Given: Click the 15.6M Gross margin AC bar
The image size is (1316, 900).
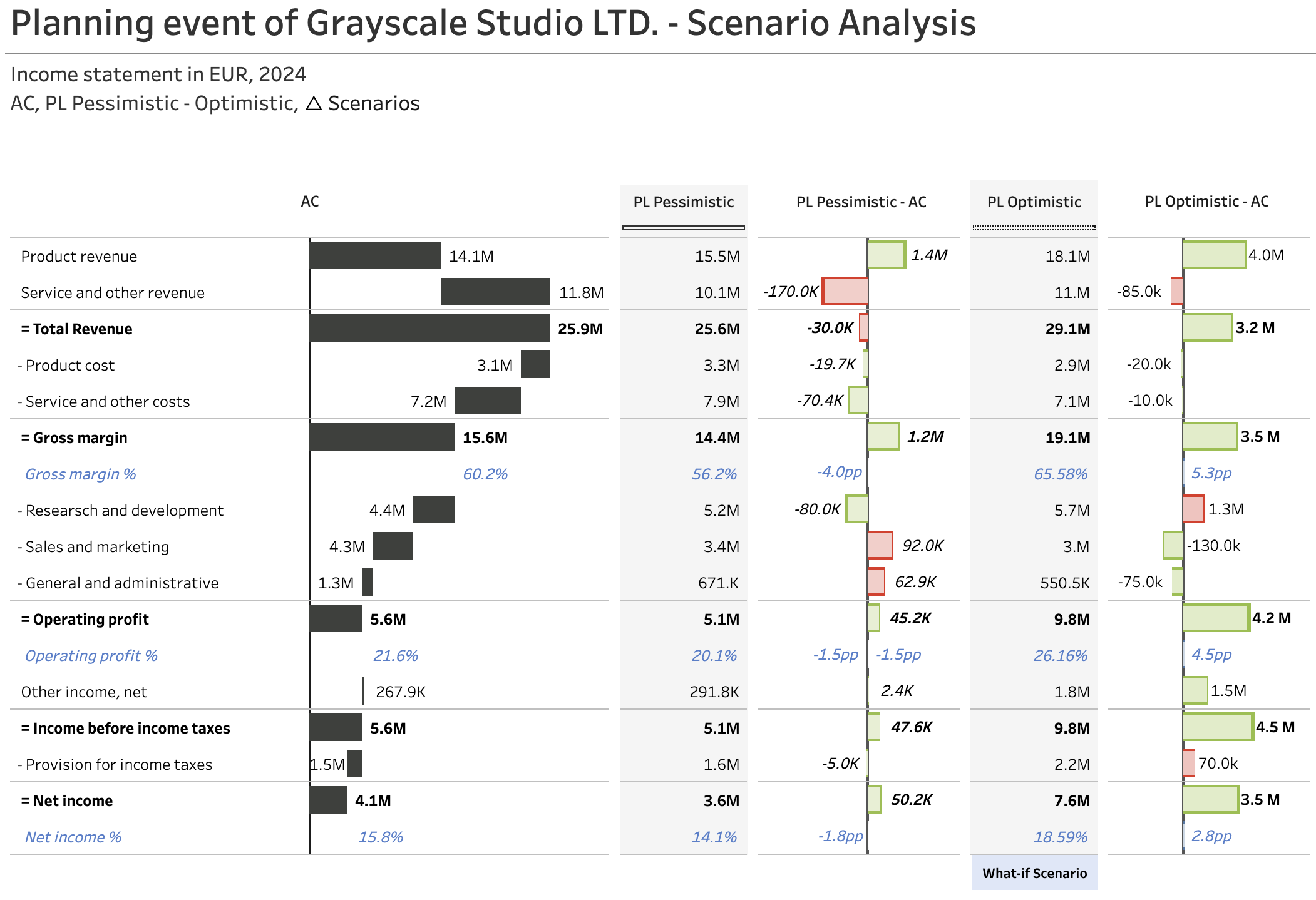Looking at the screenshot, I should [x=382, y=437].
